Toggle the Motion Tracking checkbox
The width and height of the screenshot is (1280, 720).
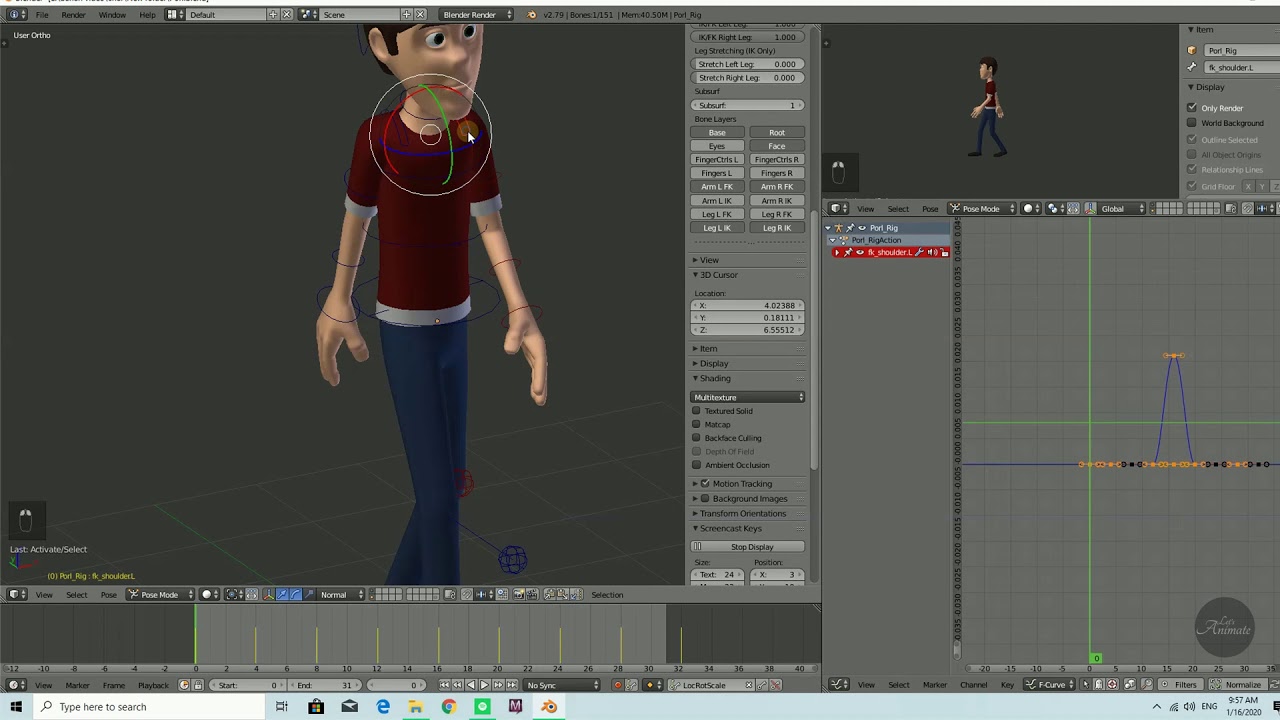coord(705,484)
